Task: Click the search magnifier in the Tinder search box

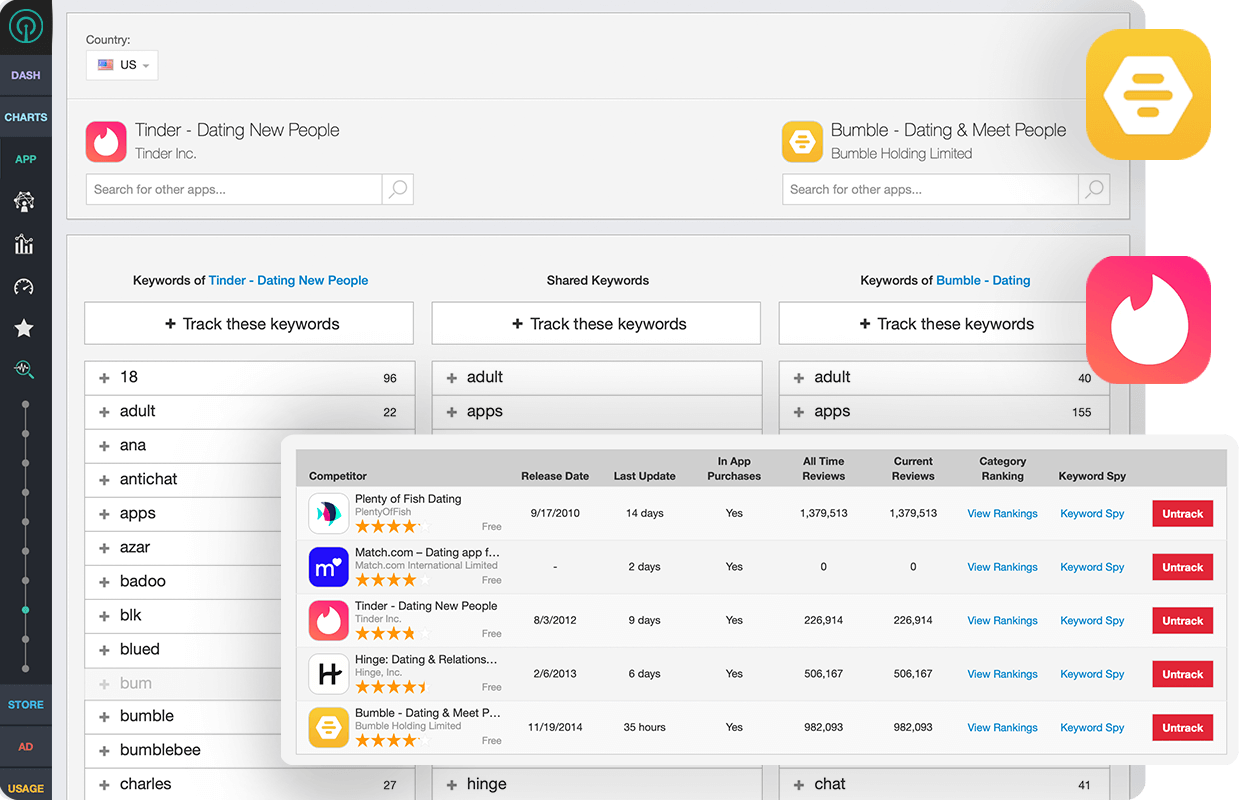Action: [x=398, y=189]
